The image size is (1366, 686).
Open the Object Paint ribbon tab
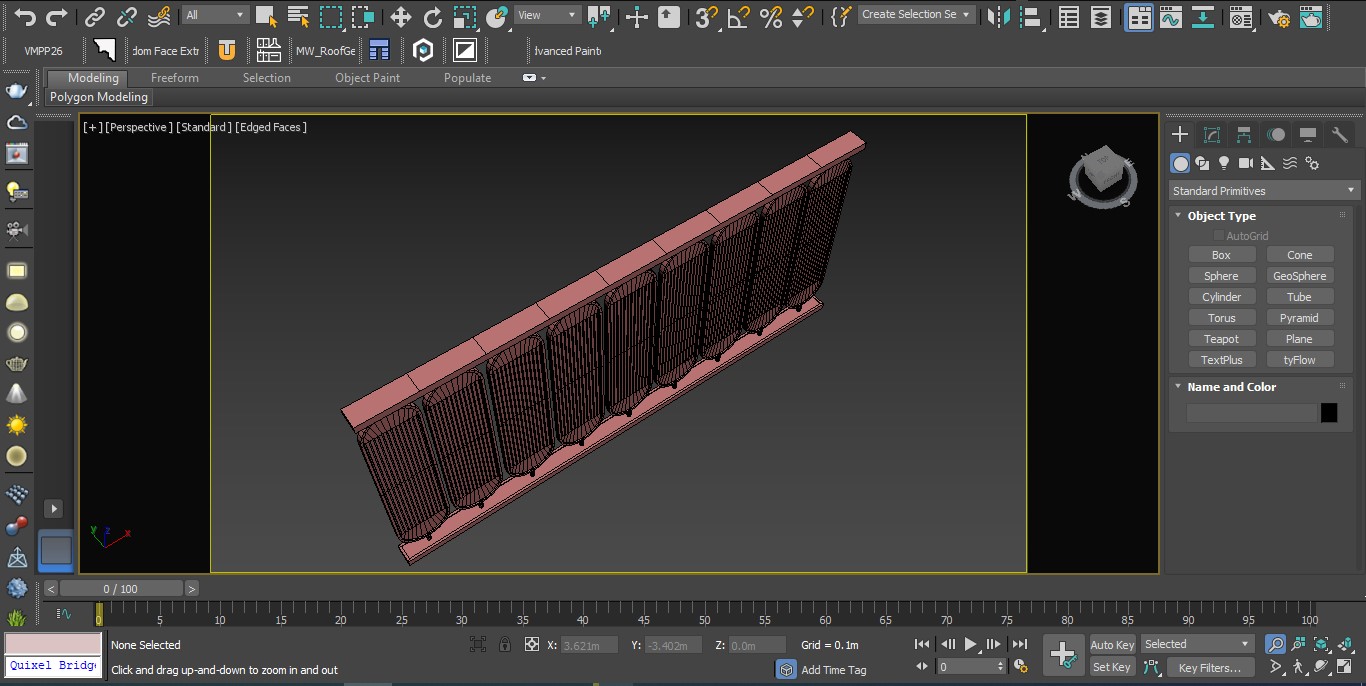(x=367, y=78)
